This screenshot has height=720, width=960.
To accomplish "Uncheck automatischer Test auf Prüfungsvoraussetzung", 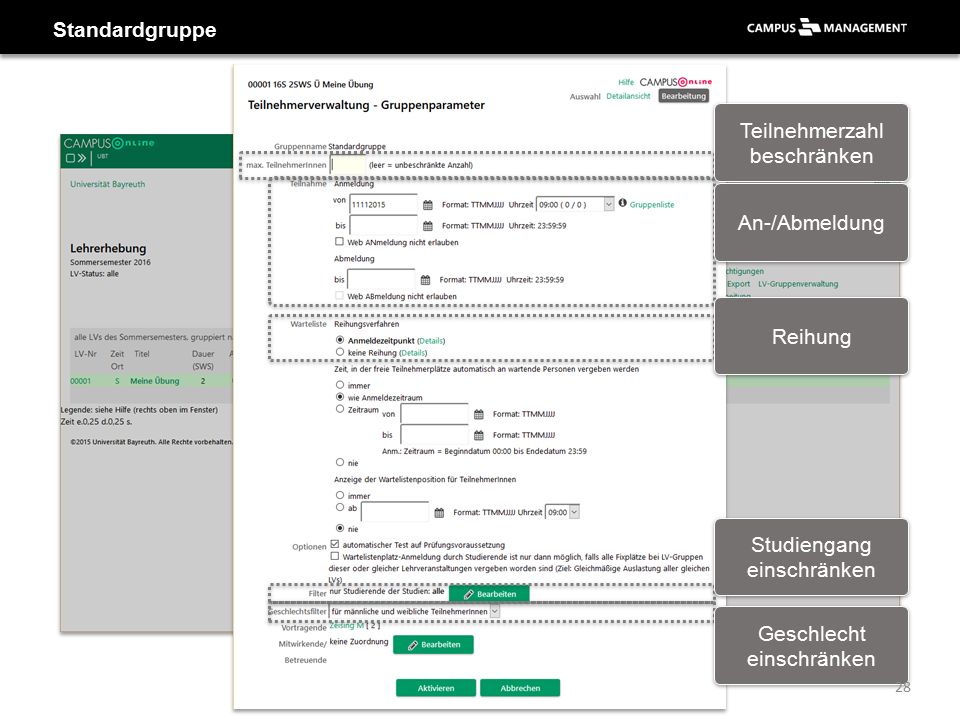I will point(335,544).
